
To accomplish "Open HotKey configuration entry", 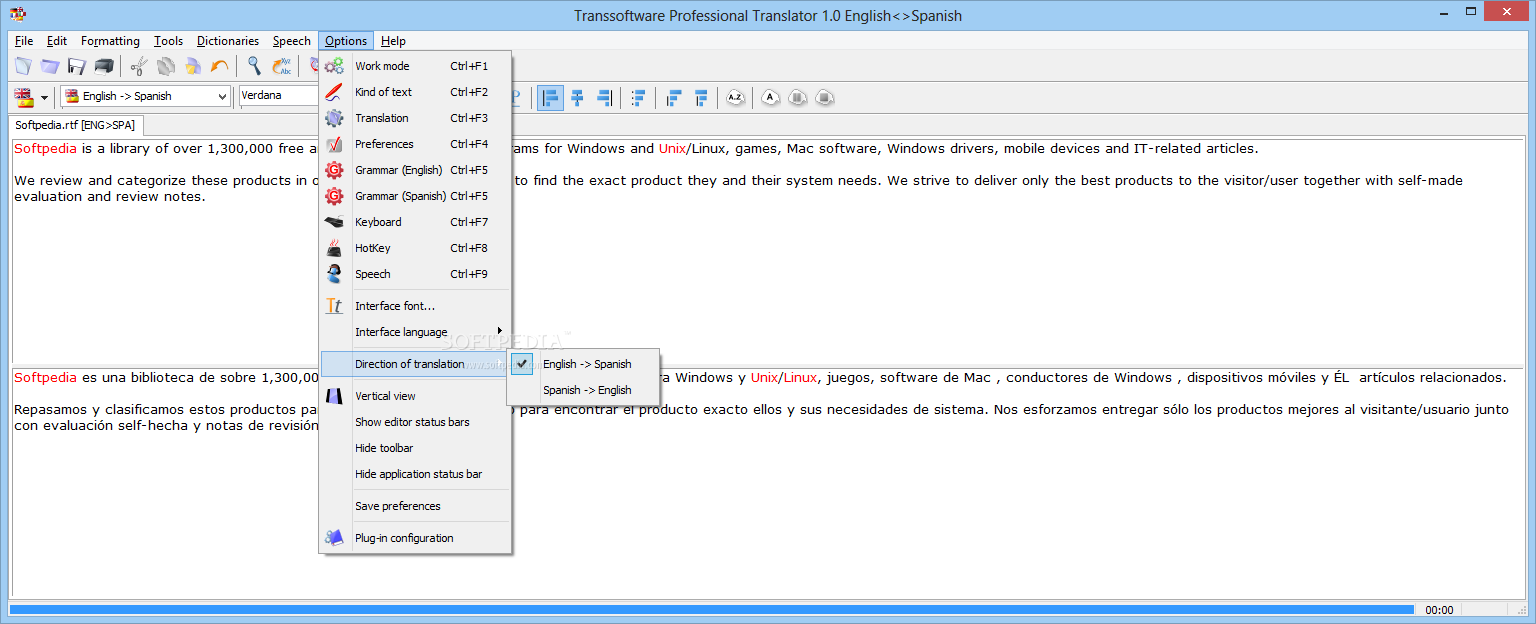I will click(x=415, y=248).
